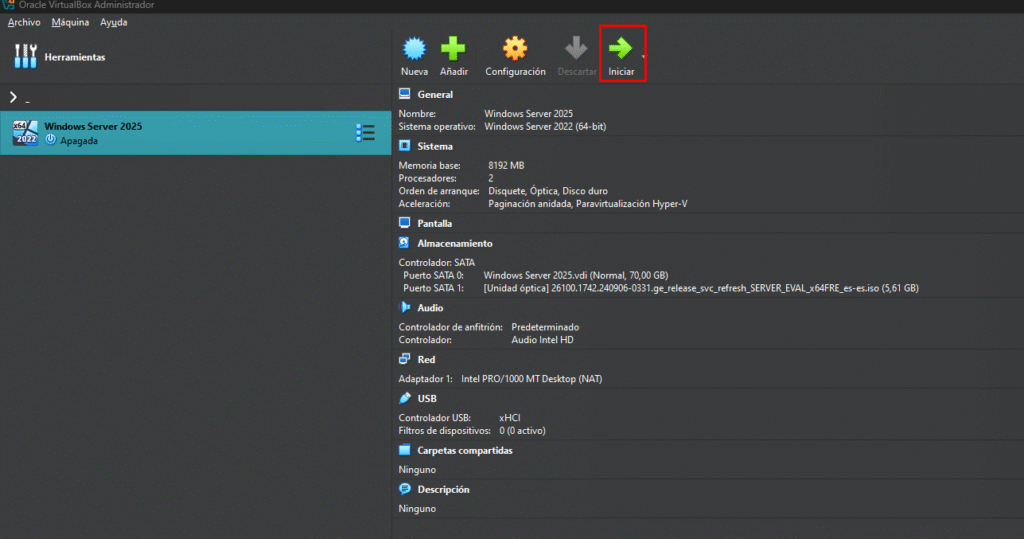Viewport: 1024px width, 539px height.
Task: Open the Archivo menu
Action: [x=24, y=22]
